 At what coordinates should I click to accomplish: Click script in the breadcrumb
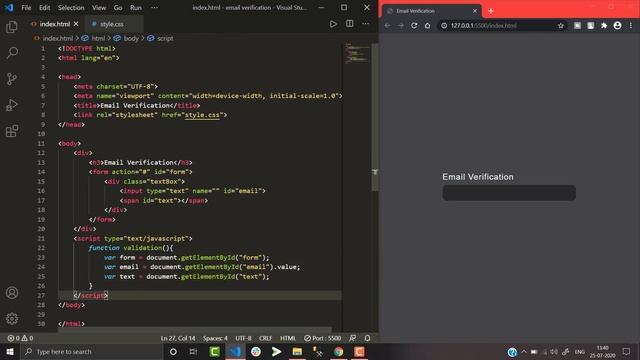(165, 38)
